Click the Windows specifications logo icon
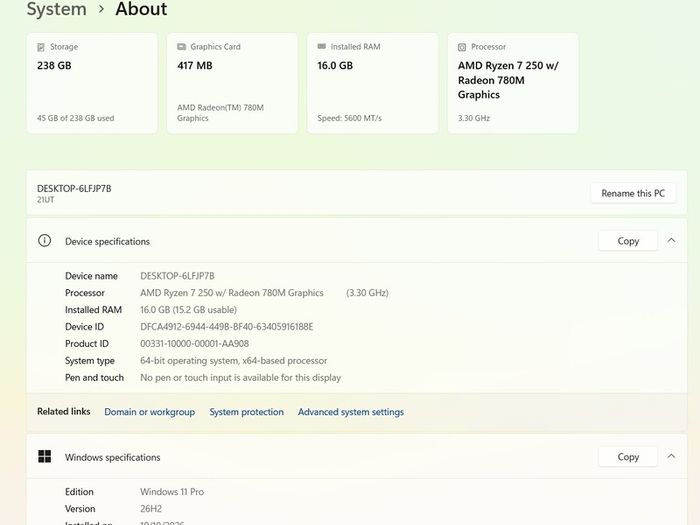This screenshot has height=525, width=700. 45,456
